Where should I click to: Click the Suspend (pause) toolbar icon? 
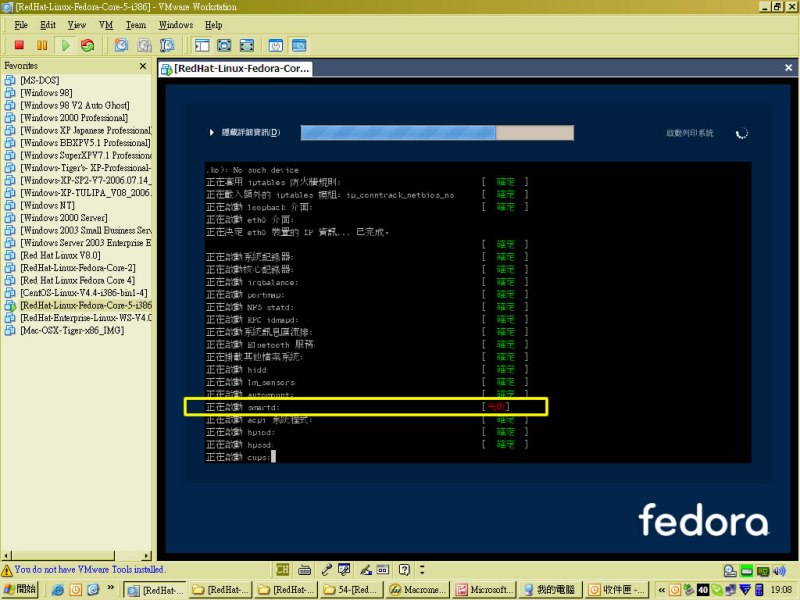pyautogui.click(x=42, y=45)
